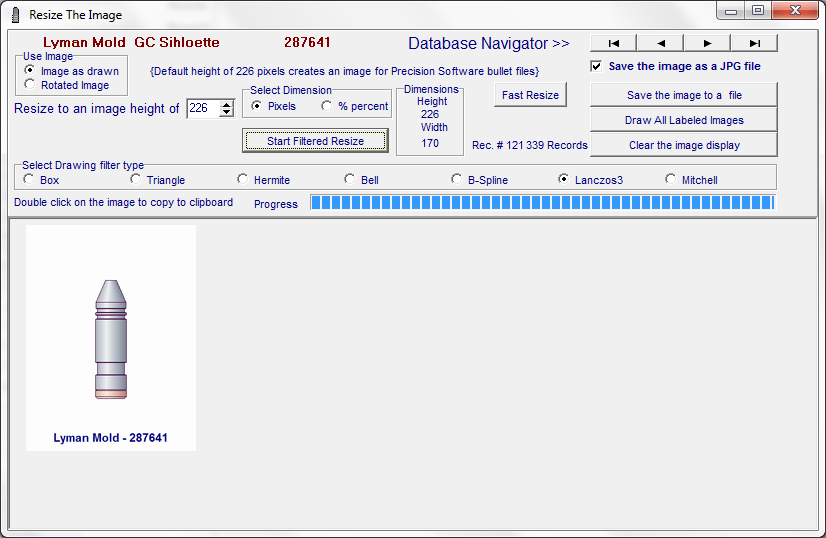The image size is (826, 538).
Task: Click 'Draw All Labeled Images' button
Action: [x=684, y=120]
